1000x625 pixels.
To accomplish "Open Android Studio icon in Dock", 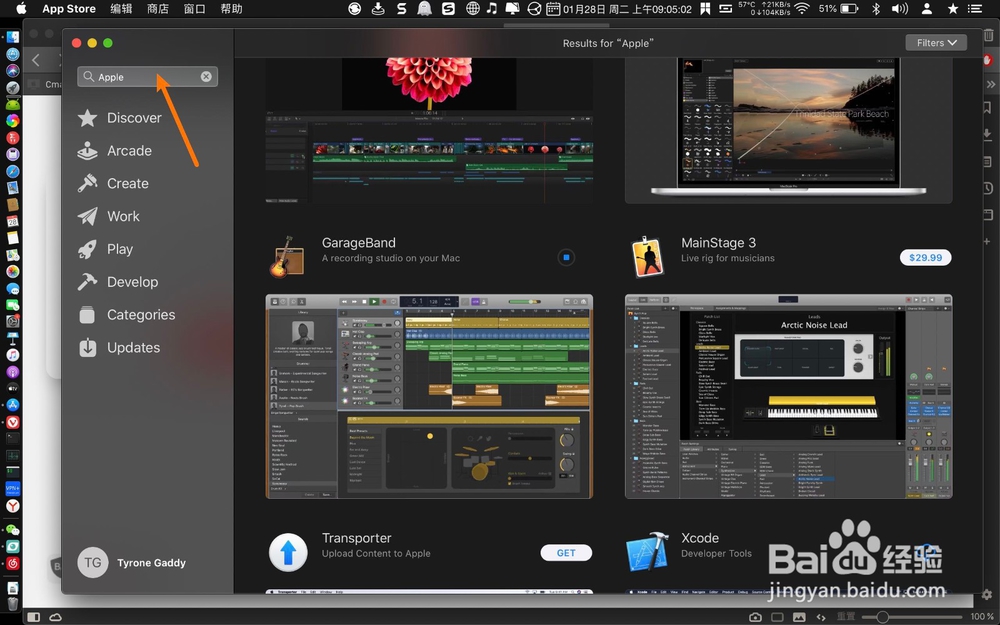I will pos(12,103).
